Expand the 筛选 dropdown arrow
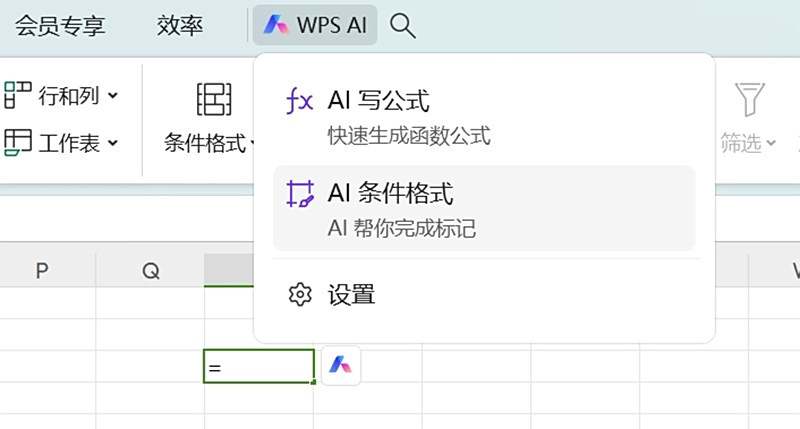 (x=771, y=143)
